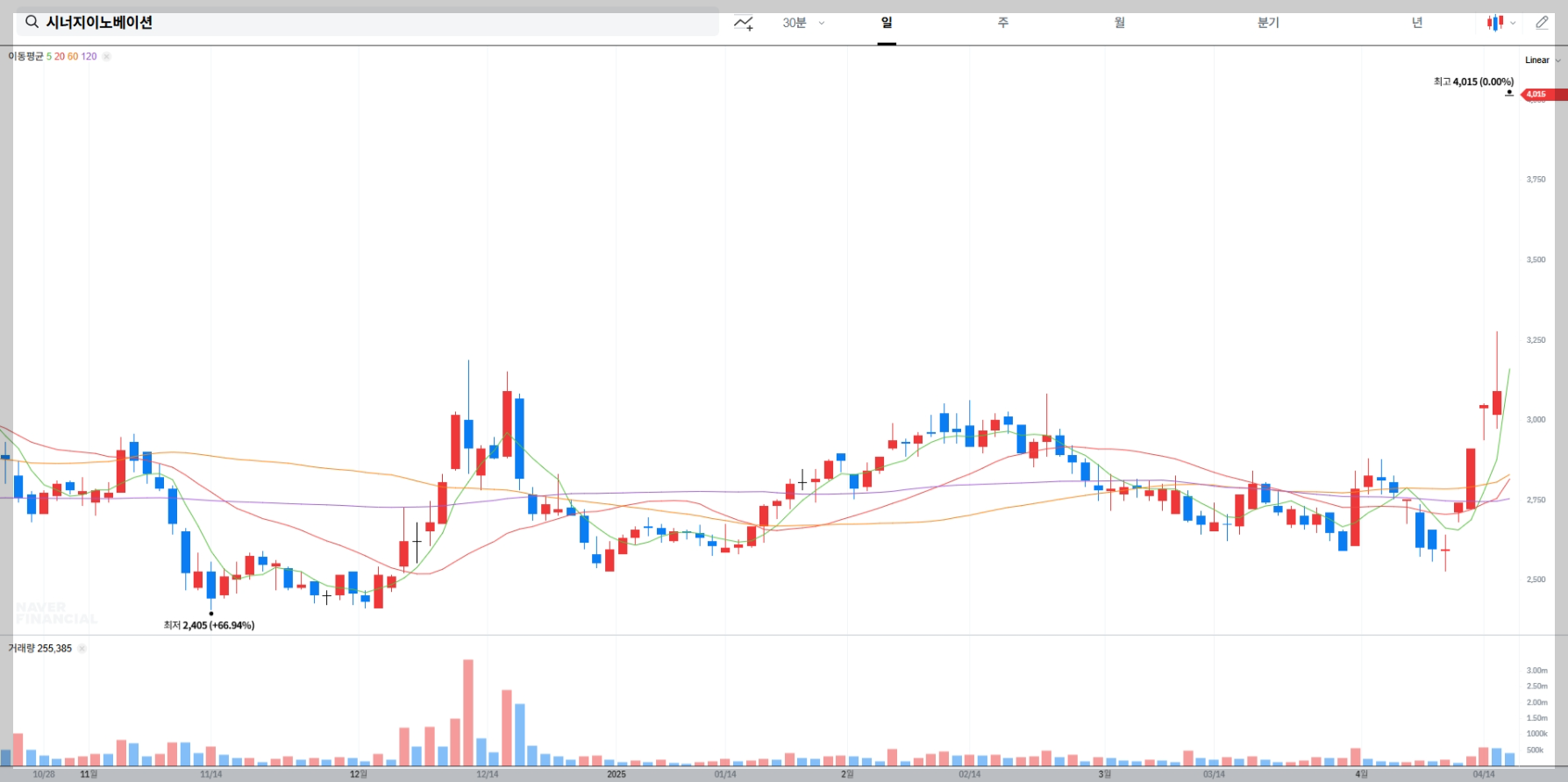Click the orange 60-day average value
The width and height of the screenshot is (1568, 782).
point(73,56)
